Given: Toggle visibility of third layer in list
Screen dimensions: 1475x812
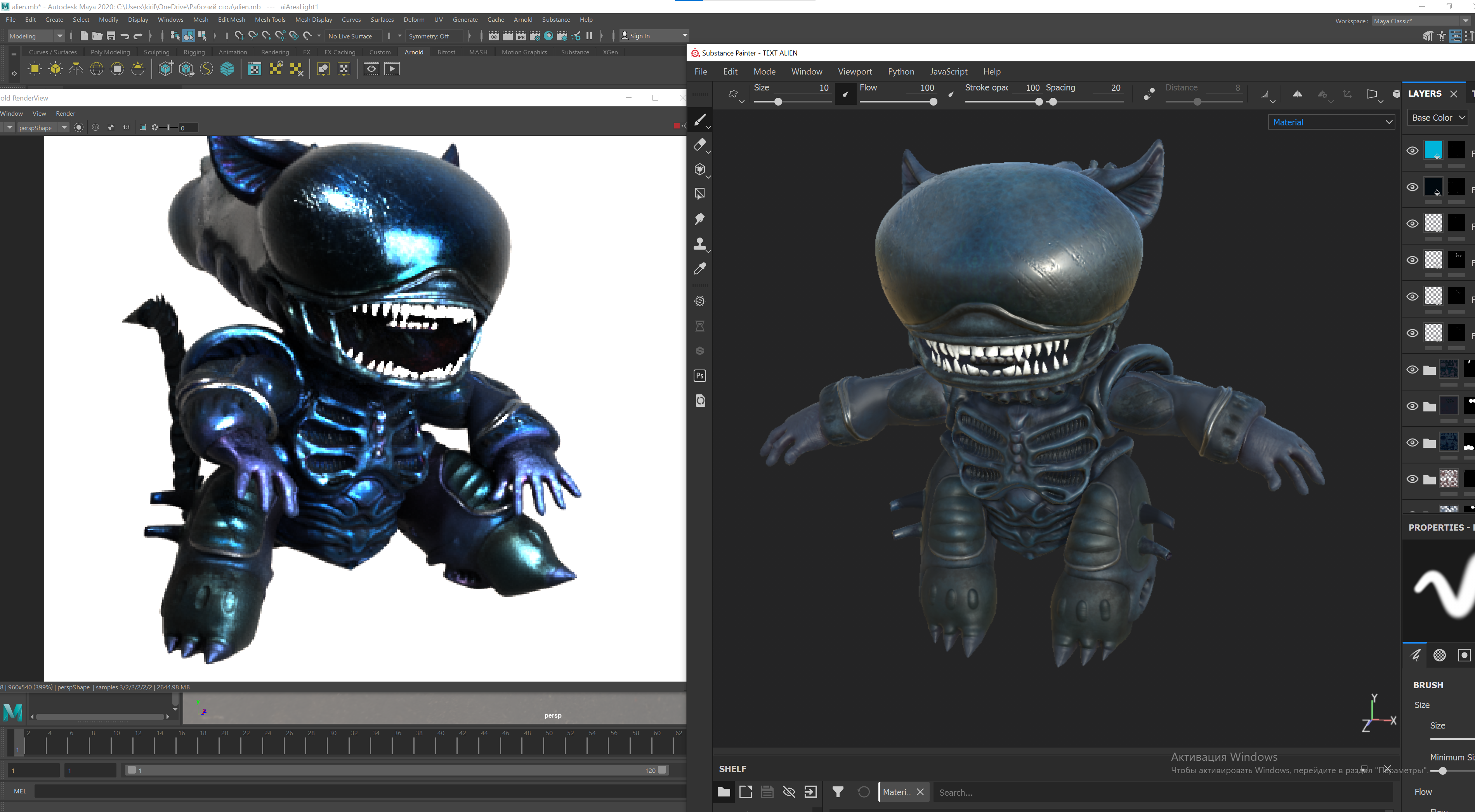Looking at the screenshot, I should 1413,223.
